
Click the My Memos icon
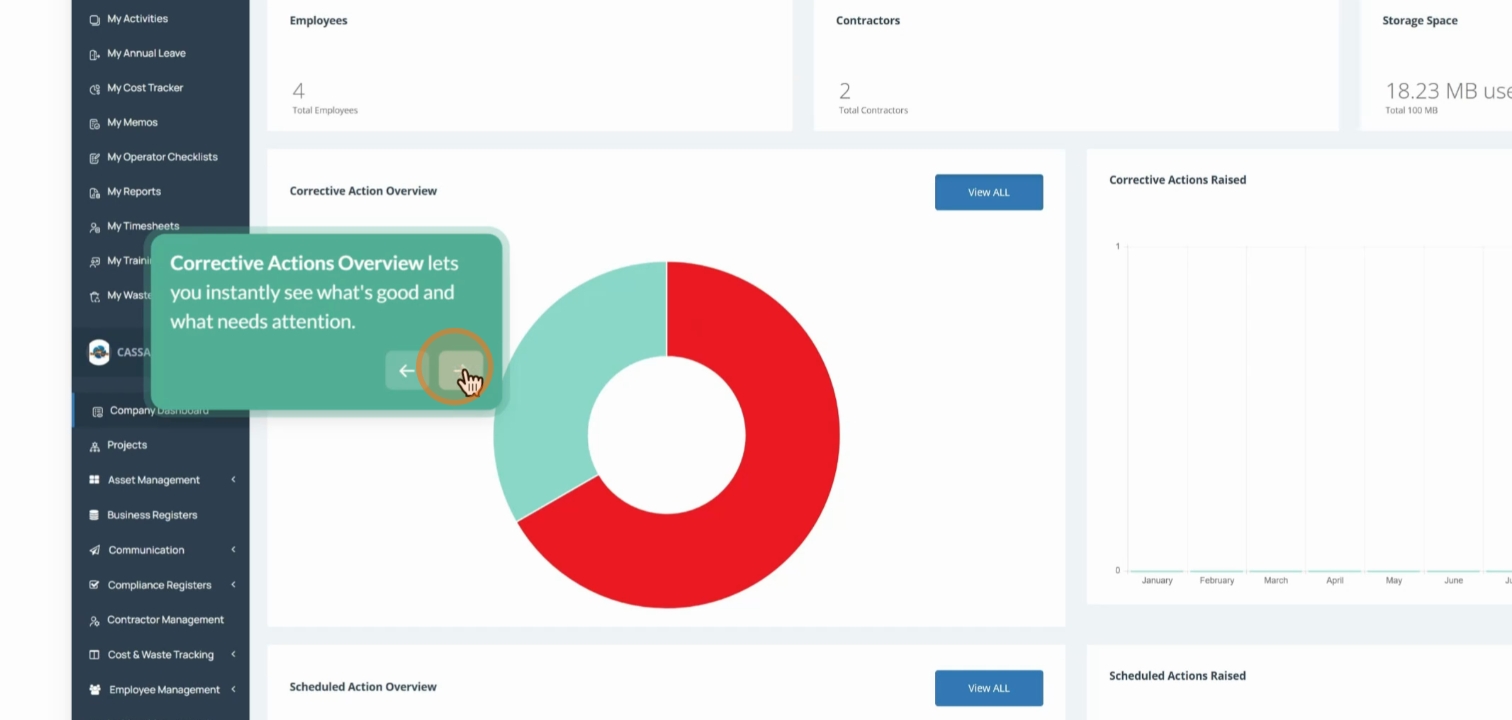click(95, 123)
